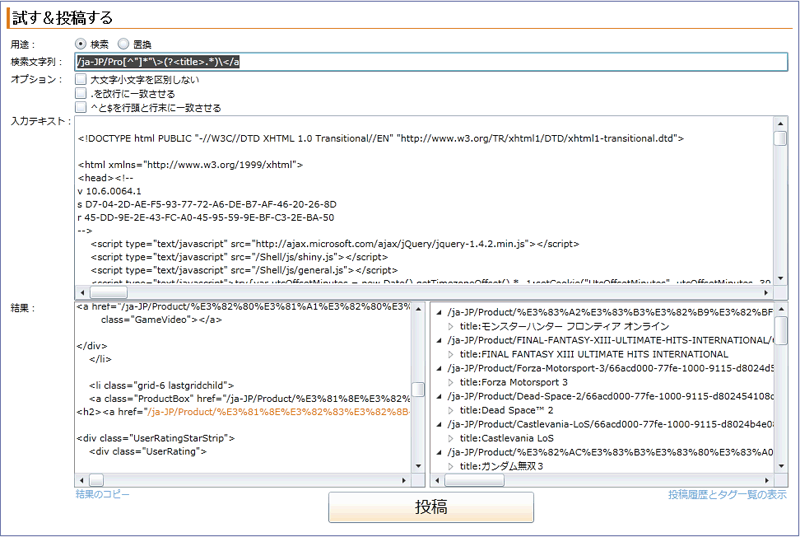Click the 検索文字列 regex input field
The height and width of the screenshot is (537, 800).
(431, 62)
